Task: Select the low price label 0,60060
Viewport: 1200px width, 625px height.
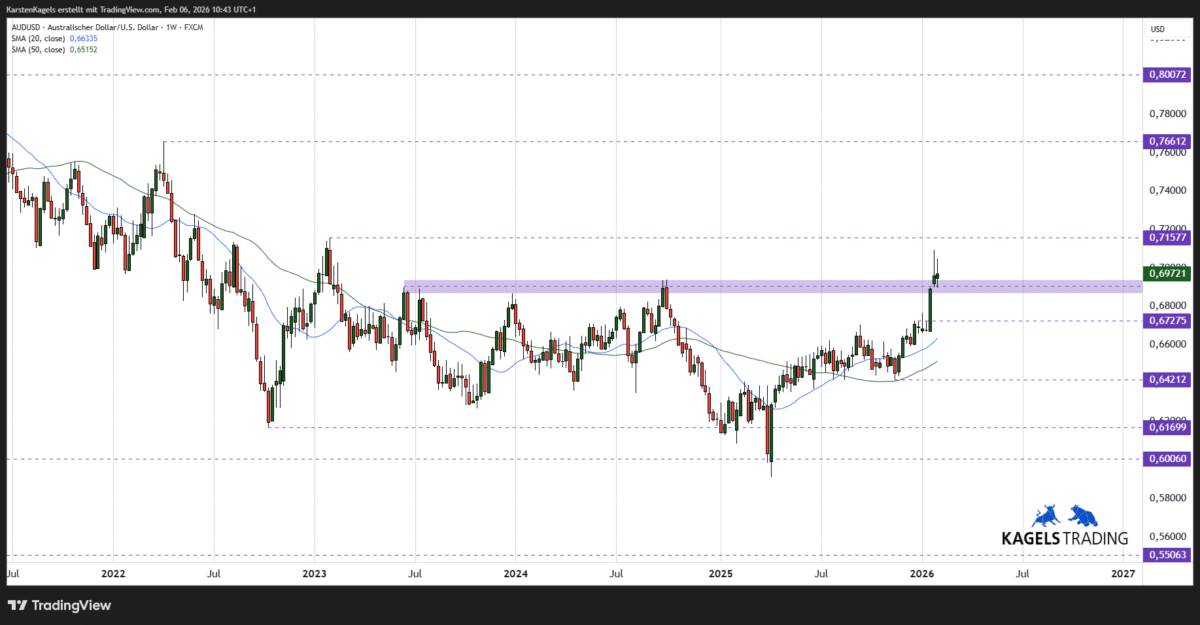Action: point(1166,459)
